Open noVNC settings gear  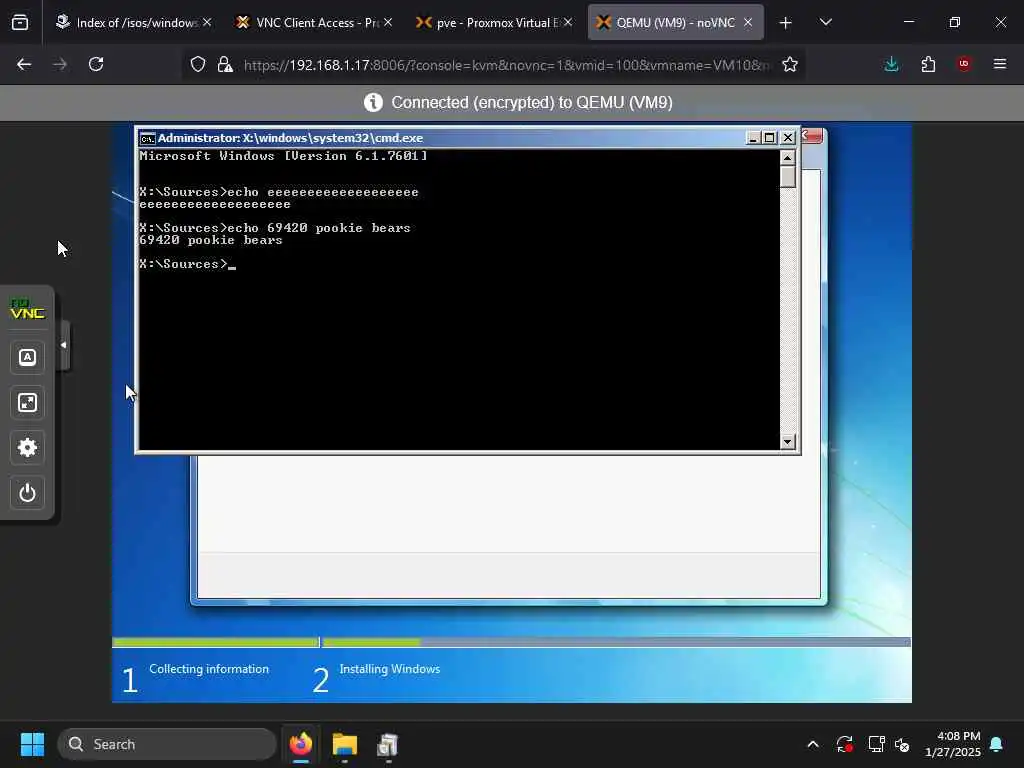click(x=27, y=447)
